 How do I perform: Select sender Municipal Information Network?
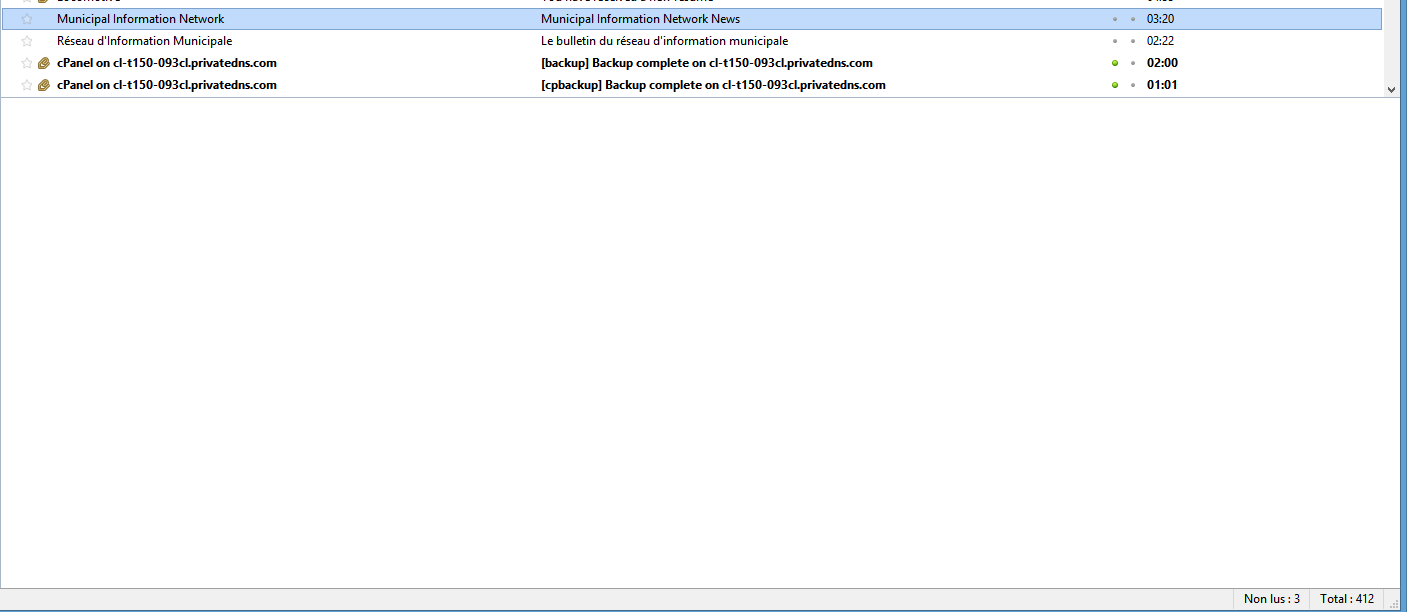click(x=140, y=19)
